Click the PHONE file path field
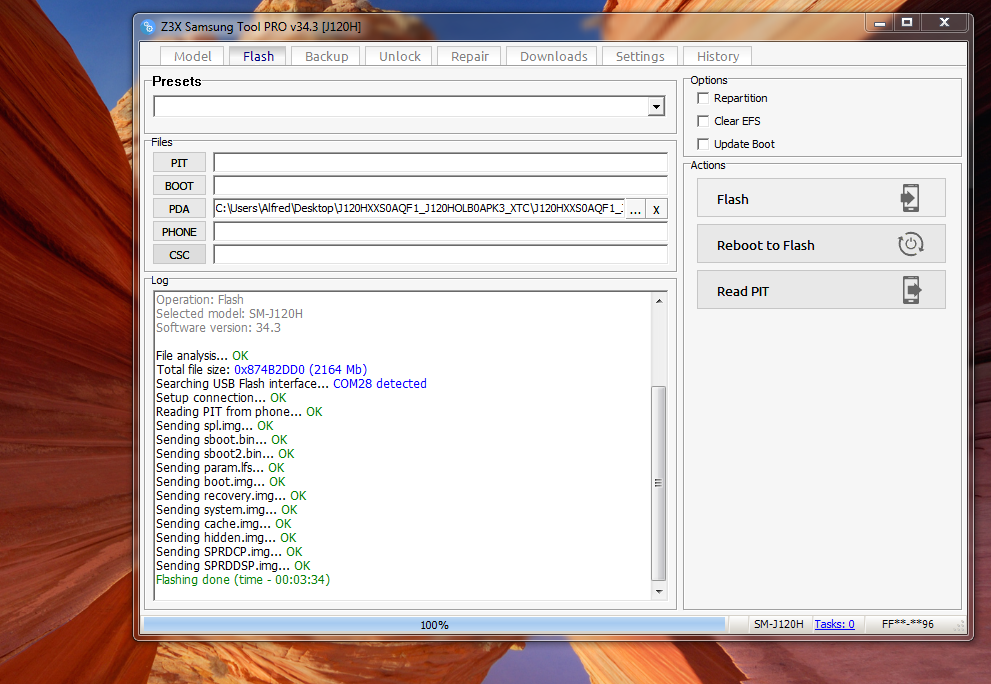This screenshot has height=684, width=991. (440, 232)
